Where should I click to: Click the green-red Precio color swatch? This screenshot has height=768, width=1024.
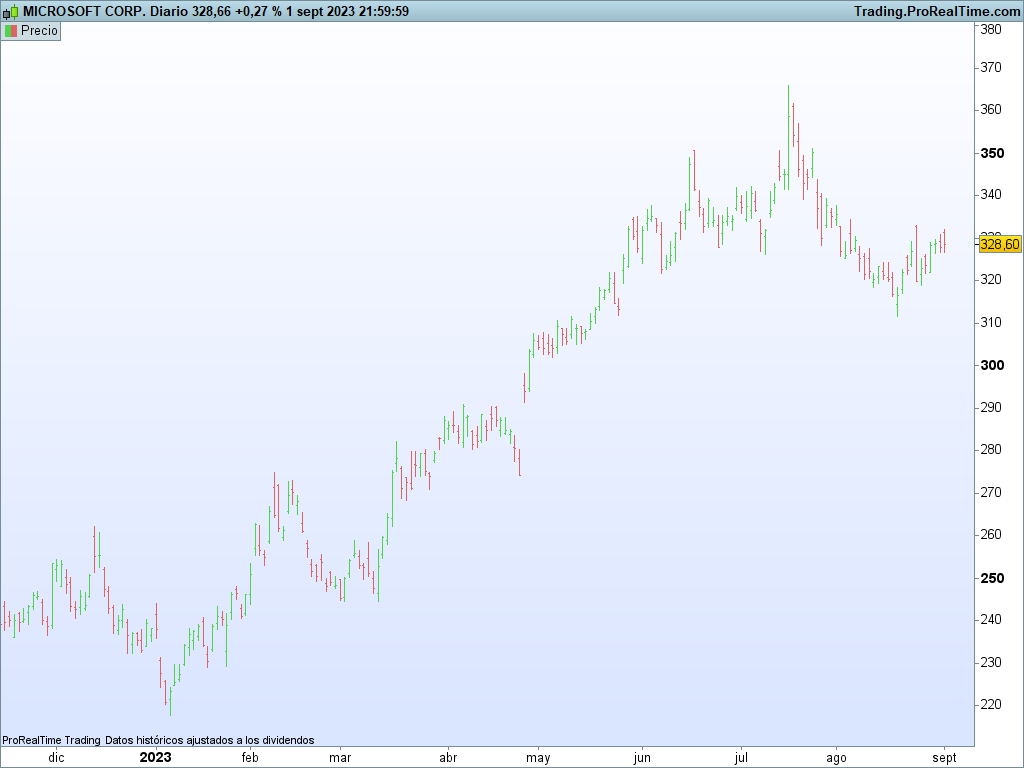pyautogui.click(x=10, y=31)
